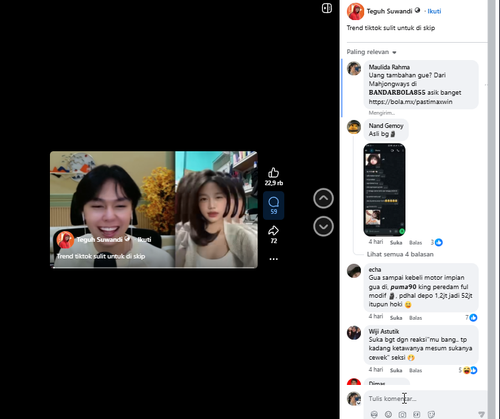Open Nand Gemoy name link
500x419 pixels.
(386, 126)
